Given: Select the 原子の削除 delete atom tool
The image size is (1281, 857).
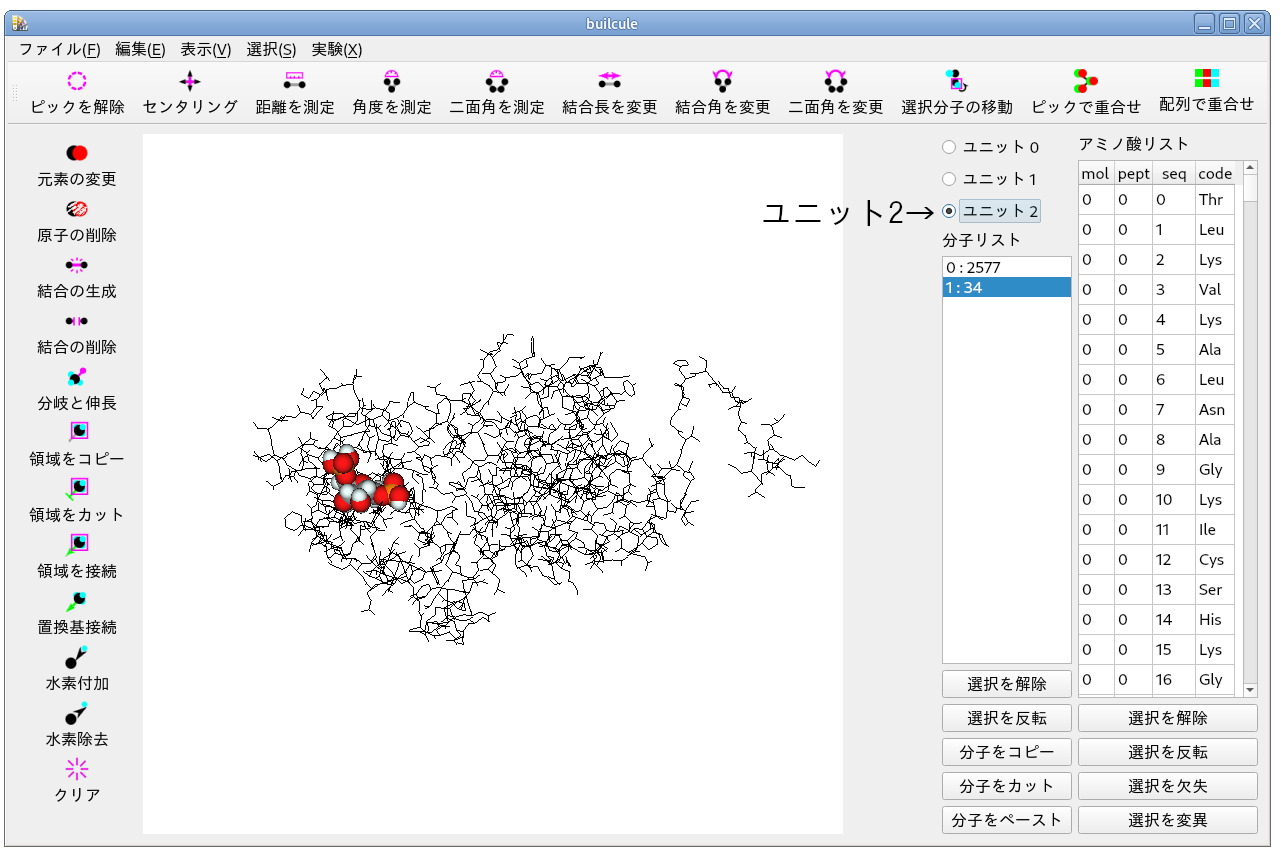Looking at the screenshot, I should click(x=77, y=210).
